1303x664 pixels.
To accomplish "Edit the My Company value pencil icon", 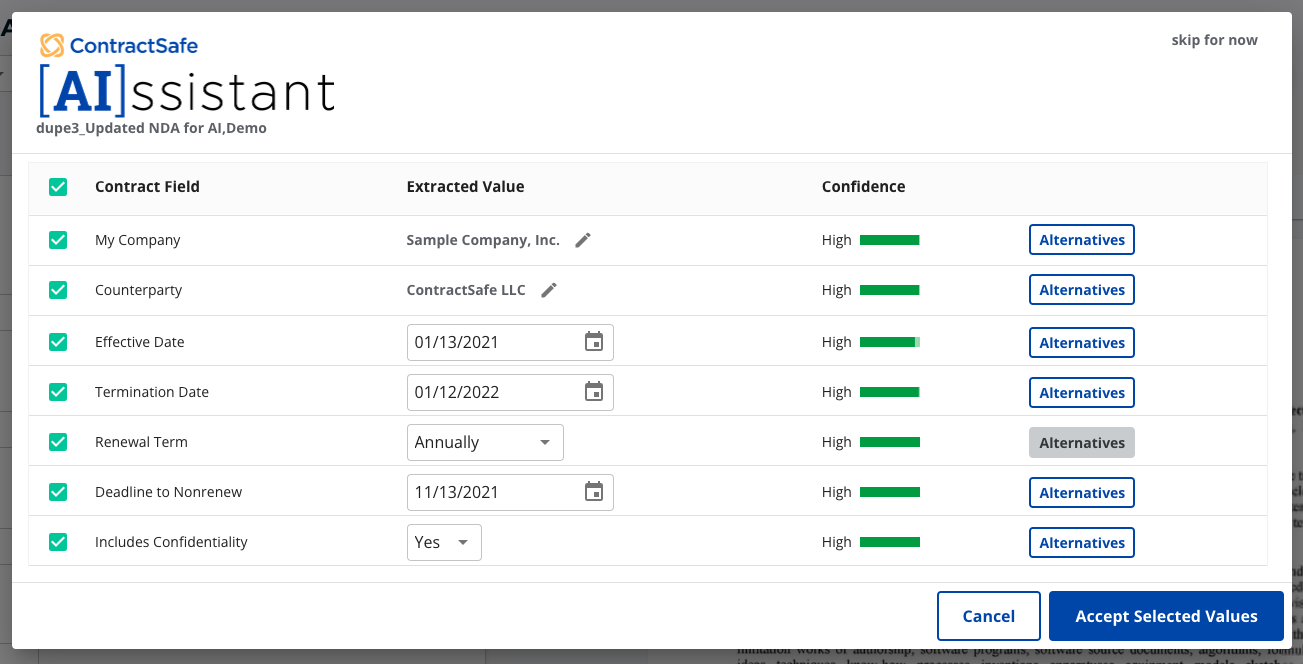I will pos(583,240).
